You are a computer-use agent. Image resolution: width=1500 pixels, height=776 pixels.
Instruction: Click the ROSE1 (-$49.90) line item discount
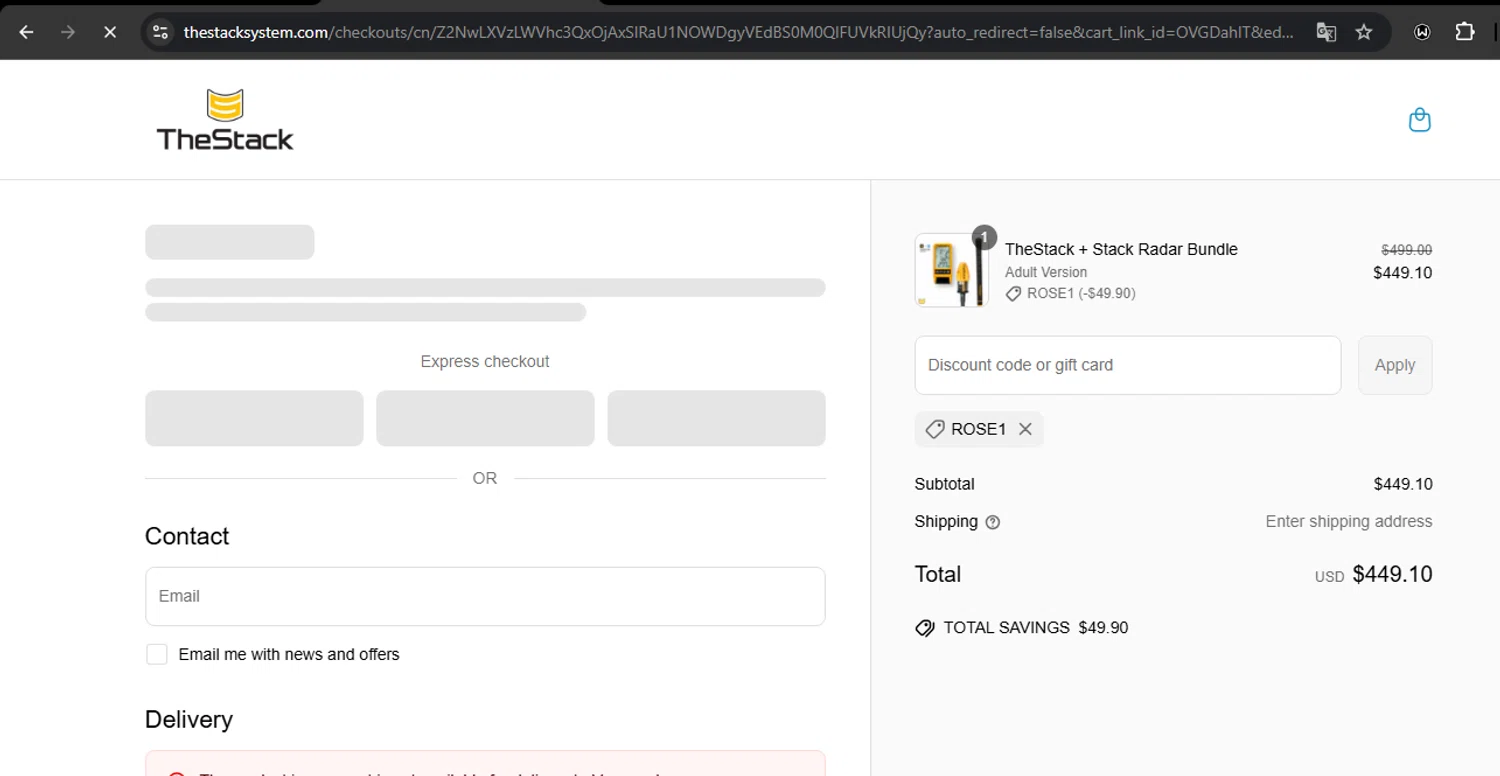(1070, 293)
